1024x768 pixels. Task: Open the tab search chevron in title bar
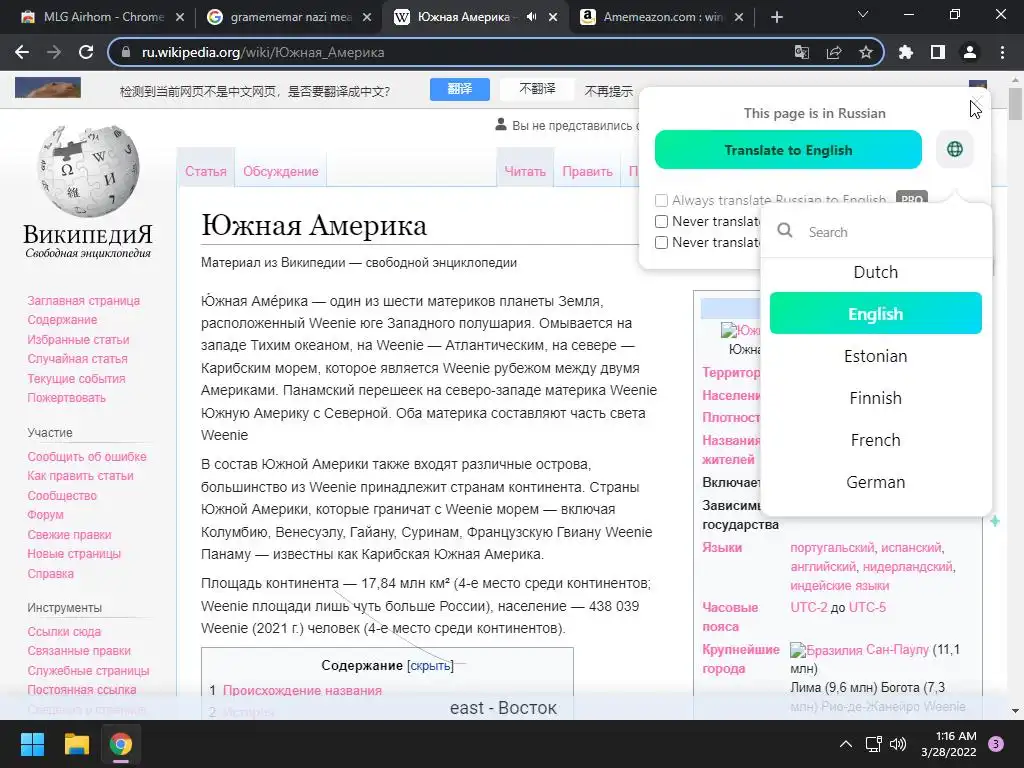[x=863, y=14]
